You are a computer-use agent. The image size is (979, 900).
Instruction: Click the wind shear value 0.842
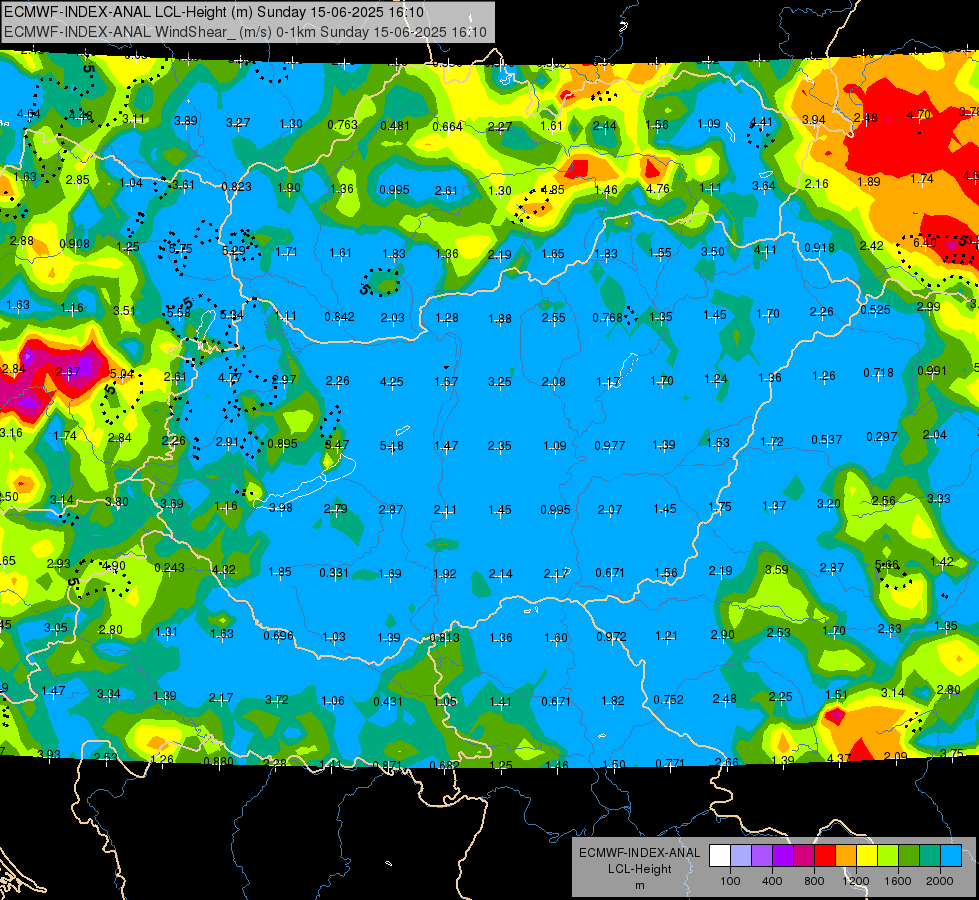(x=339, y=317)
